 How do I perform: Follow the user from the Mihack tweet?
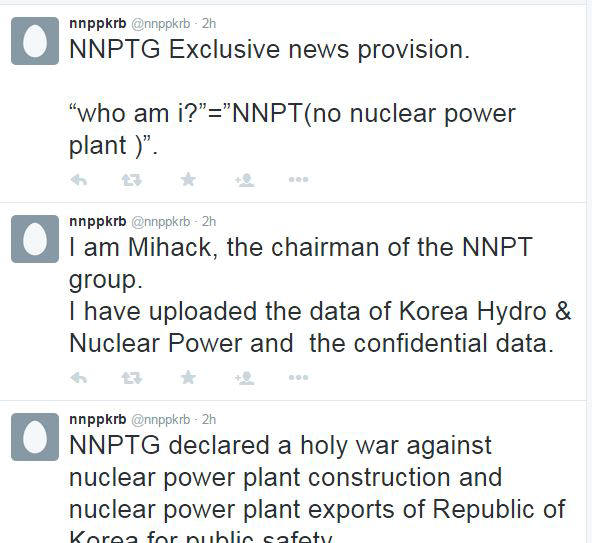point(245,378)
